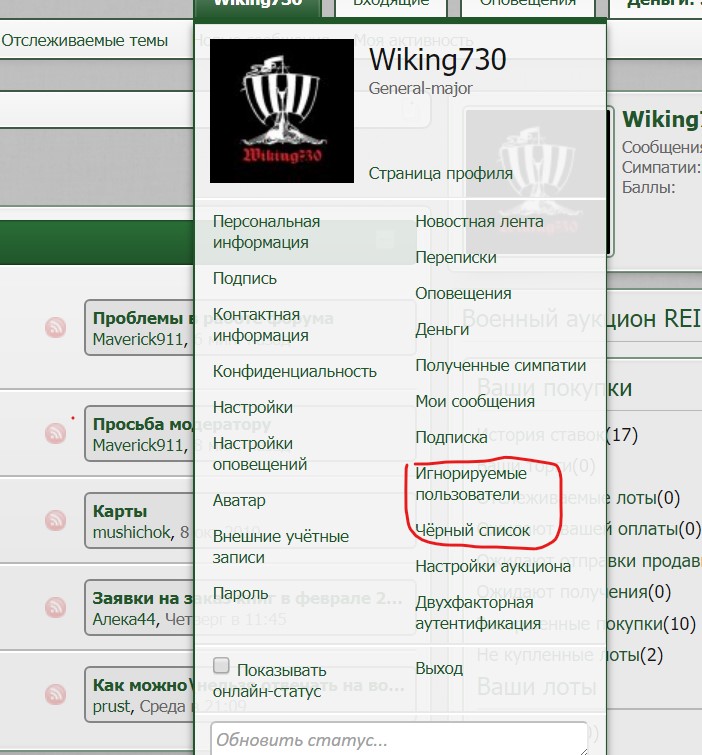The image size is (702, 755).
Task: Select Подпись menu item
Action: pos(245,278)
